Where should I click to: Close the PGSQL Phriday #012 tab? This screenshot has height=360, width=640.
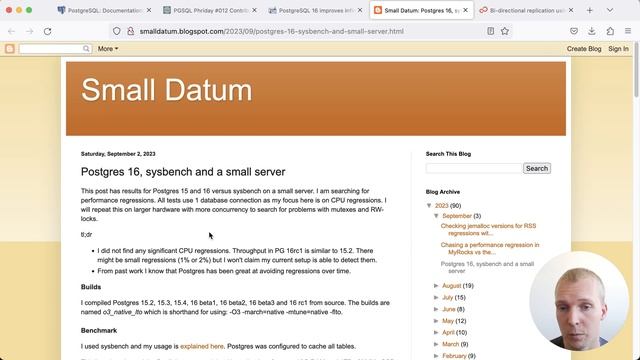(x=254, y=10)
